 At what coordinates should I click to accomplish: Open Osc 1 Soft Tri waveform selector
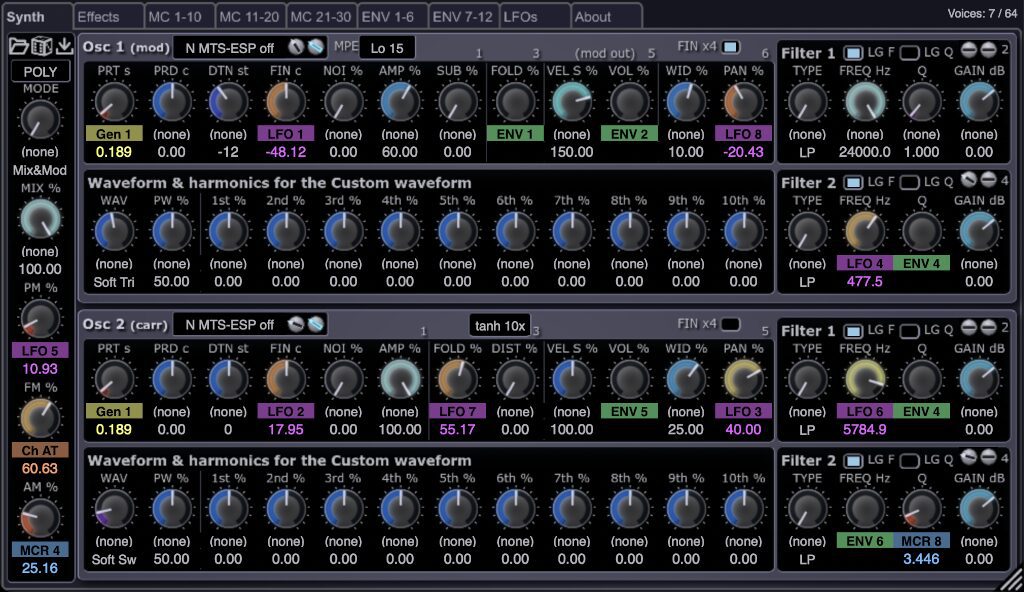(x=114, y=282)
